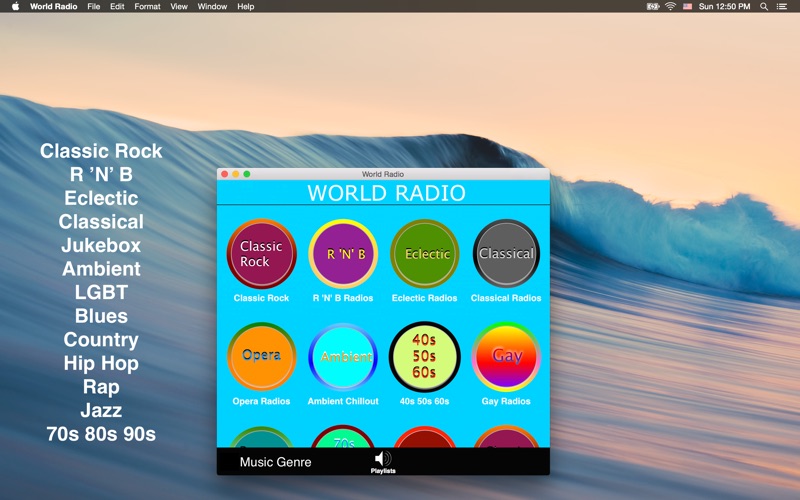Click the Opera Radios label
This screenshot has width=800, height=500.
click(261, 401)
